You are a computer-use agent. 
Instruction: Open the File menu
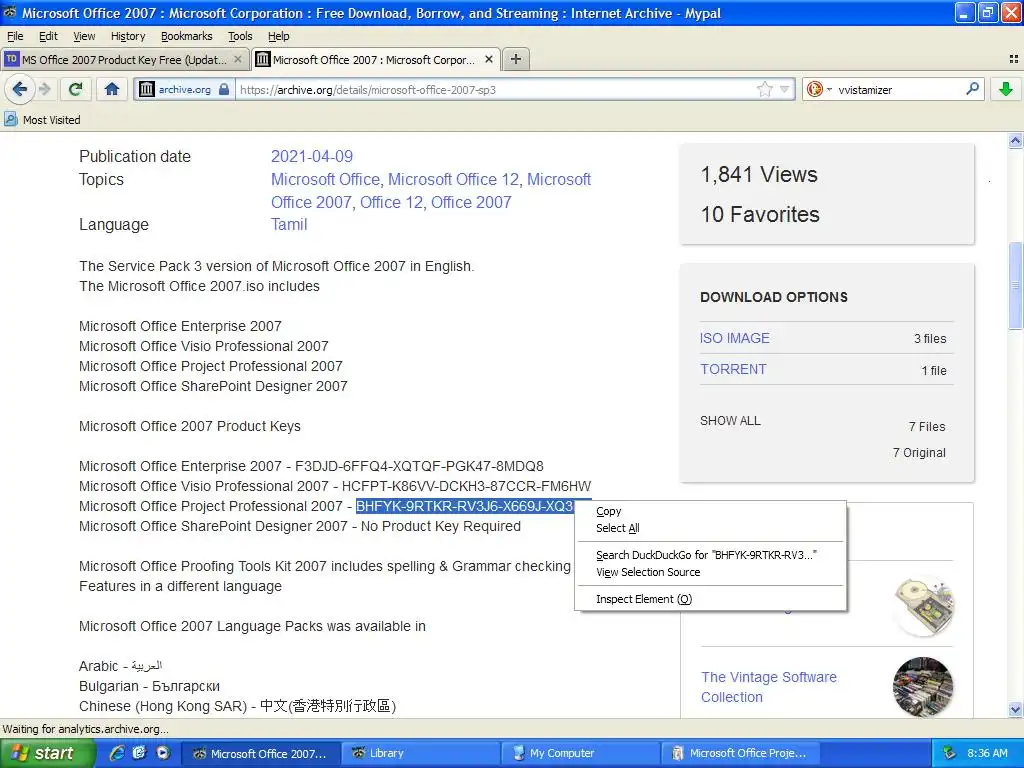click(15, 36)
